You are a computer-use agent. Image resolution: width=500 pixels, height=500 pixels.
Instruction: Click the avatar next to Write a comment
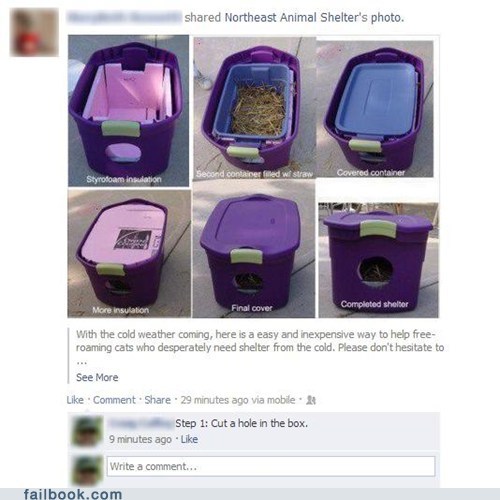click(87, 469)
